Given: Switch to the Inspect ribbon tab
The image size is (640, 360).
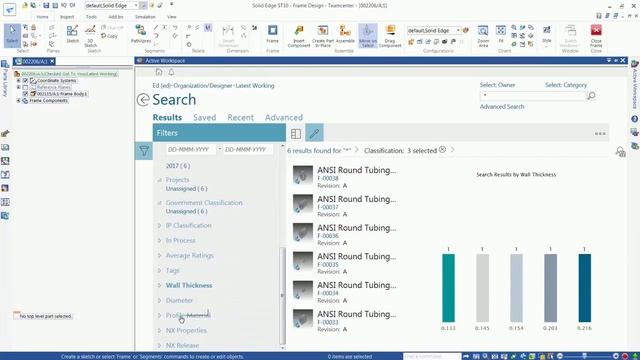Looking at the screenshot, I should coord(67,17).
